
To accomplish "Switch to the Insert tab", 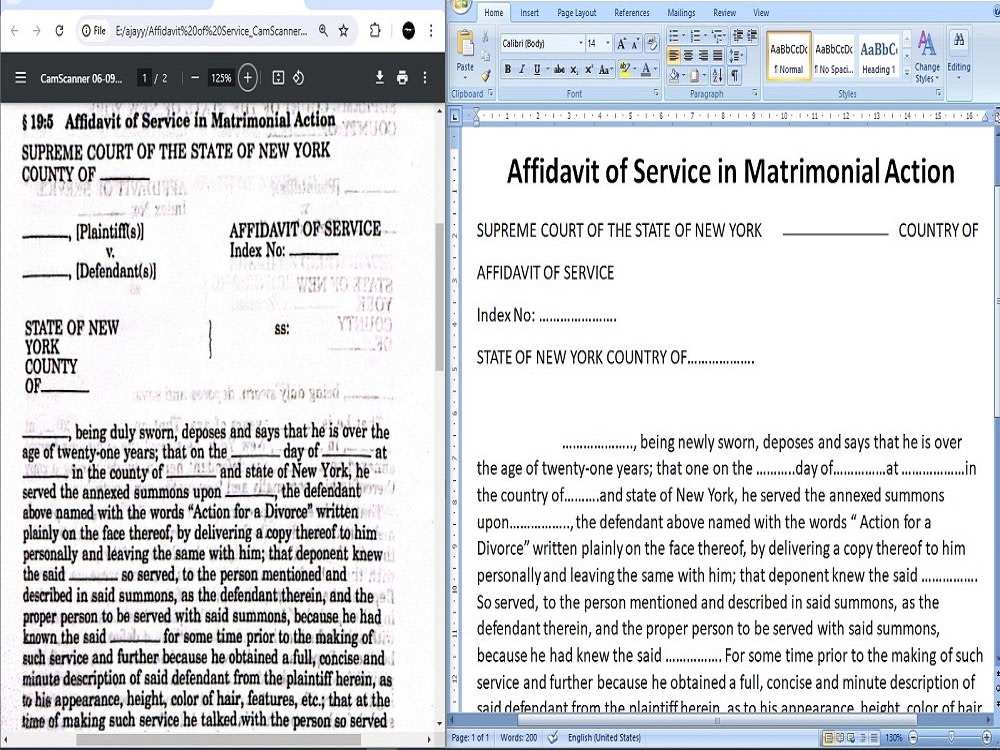I will click(x=529, y=13).
